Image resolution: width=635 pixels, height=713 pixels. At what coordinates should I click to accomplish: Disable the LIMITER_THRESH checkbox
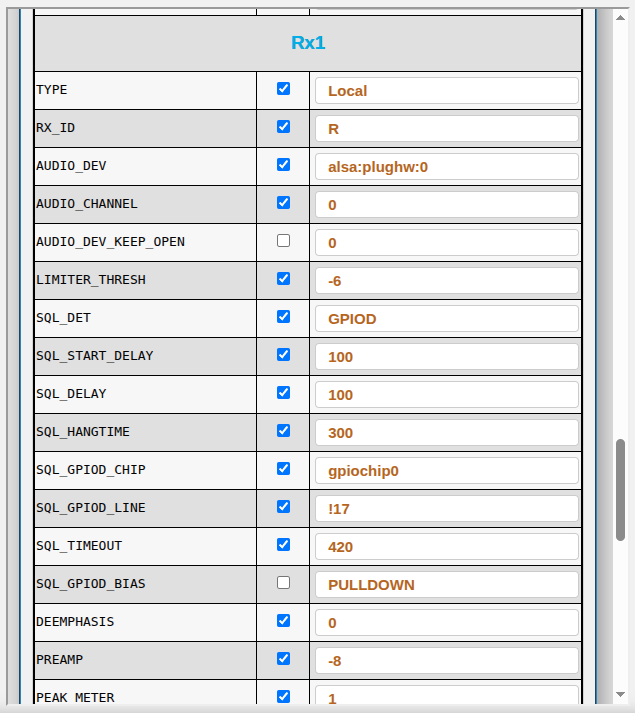tap(283, 279)
